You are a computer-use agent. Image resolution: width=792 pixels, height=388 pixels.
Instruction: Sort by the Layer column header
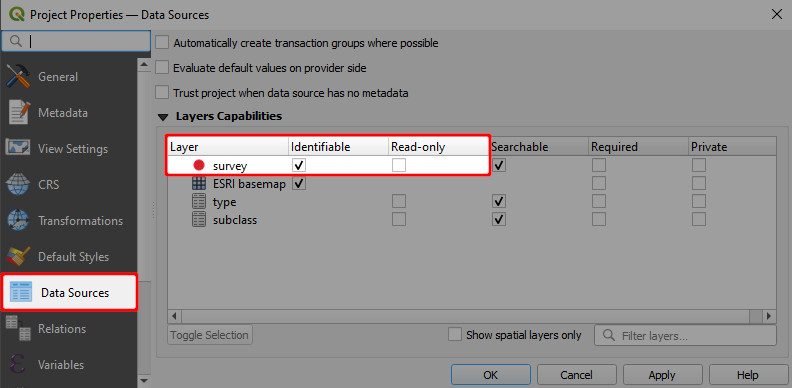click(x=228, y=147)
